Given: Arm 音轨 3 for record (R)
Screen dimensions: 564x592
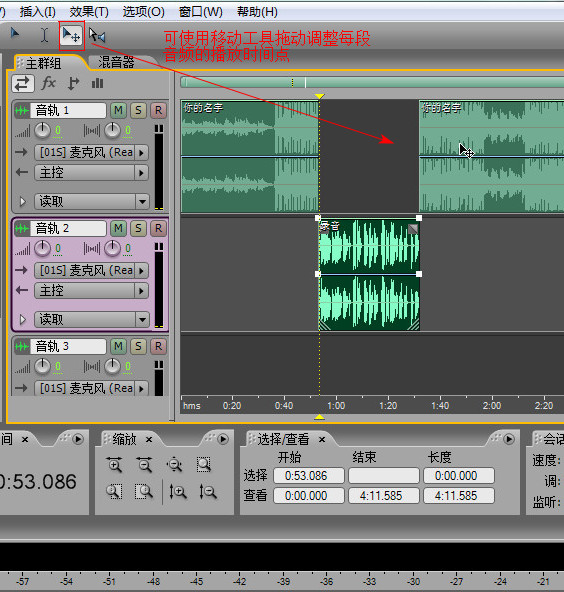Looking at the screenshot, I should pos(158,346).
